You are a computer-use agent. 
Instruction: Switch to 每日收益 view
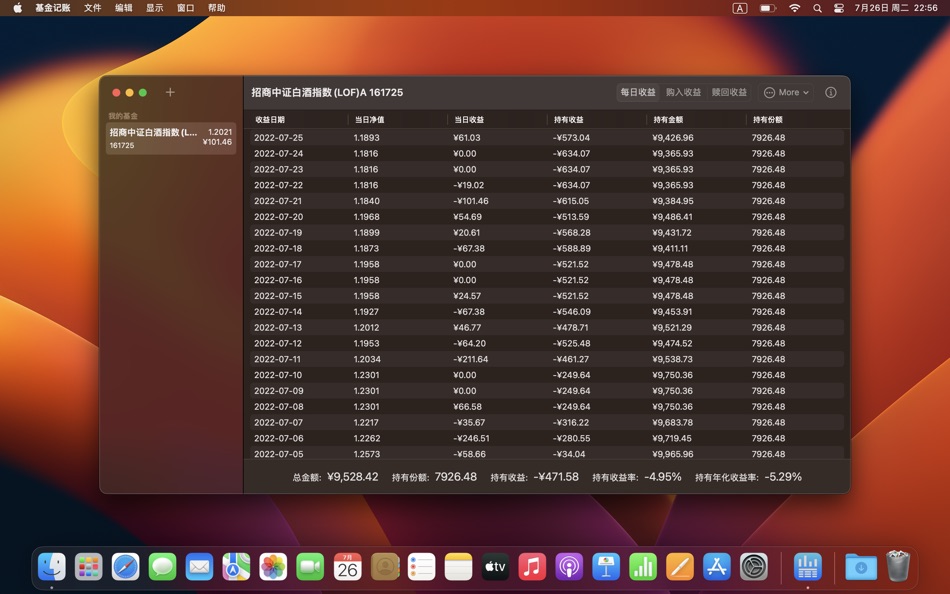point(637,92)
